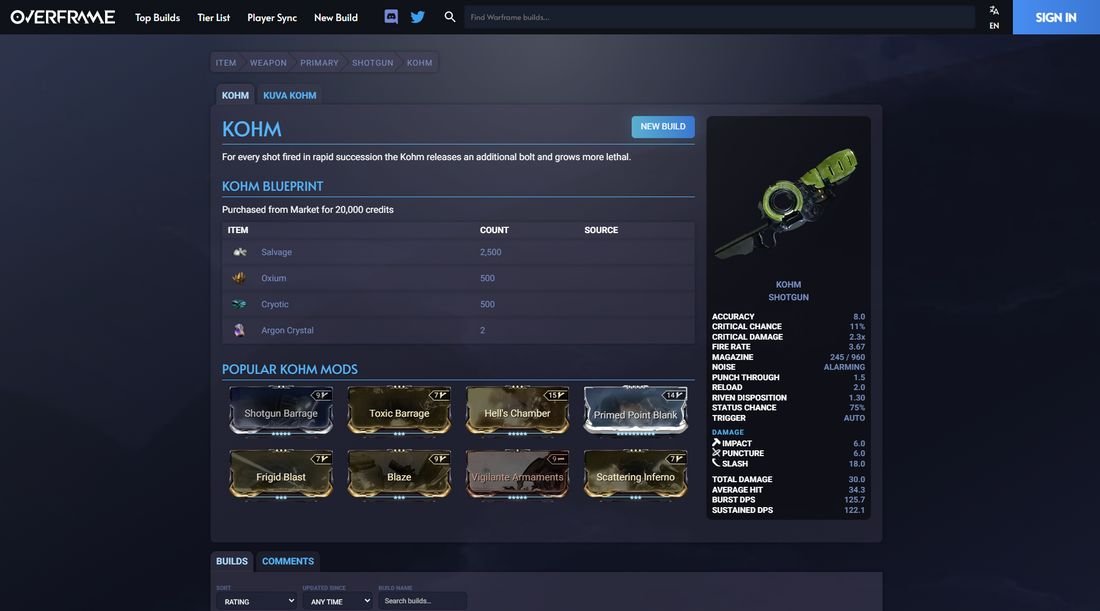Open the Oxium item link

tap(274, 278)
